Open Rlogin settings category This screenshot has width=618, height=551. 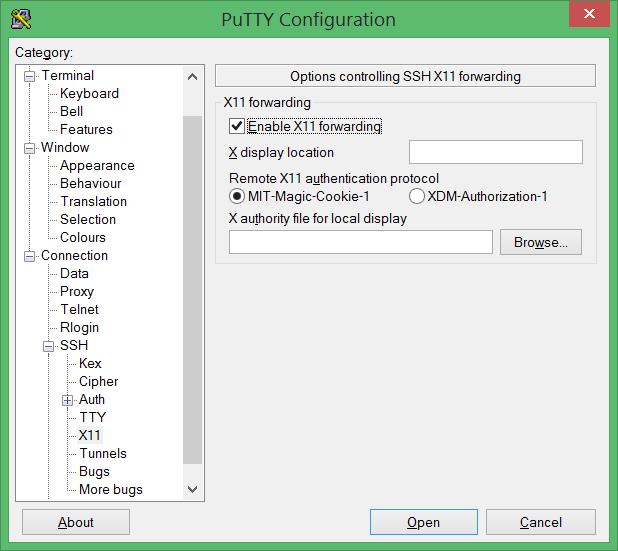(x=79, y=328)
